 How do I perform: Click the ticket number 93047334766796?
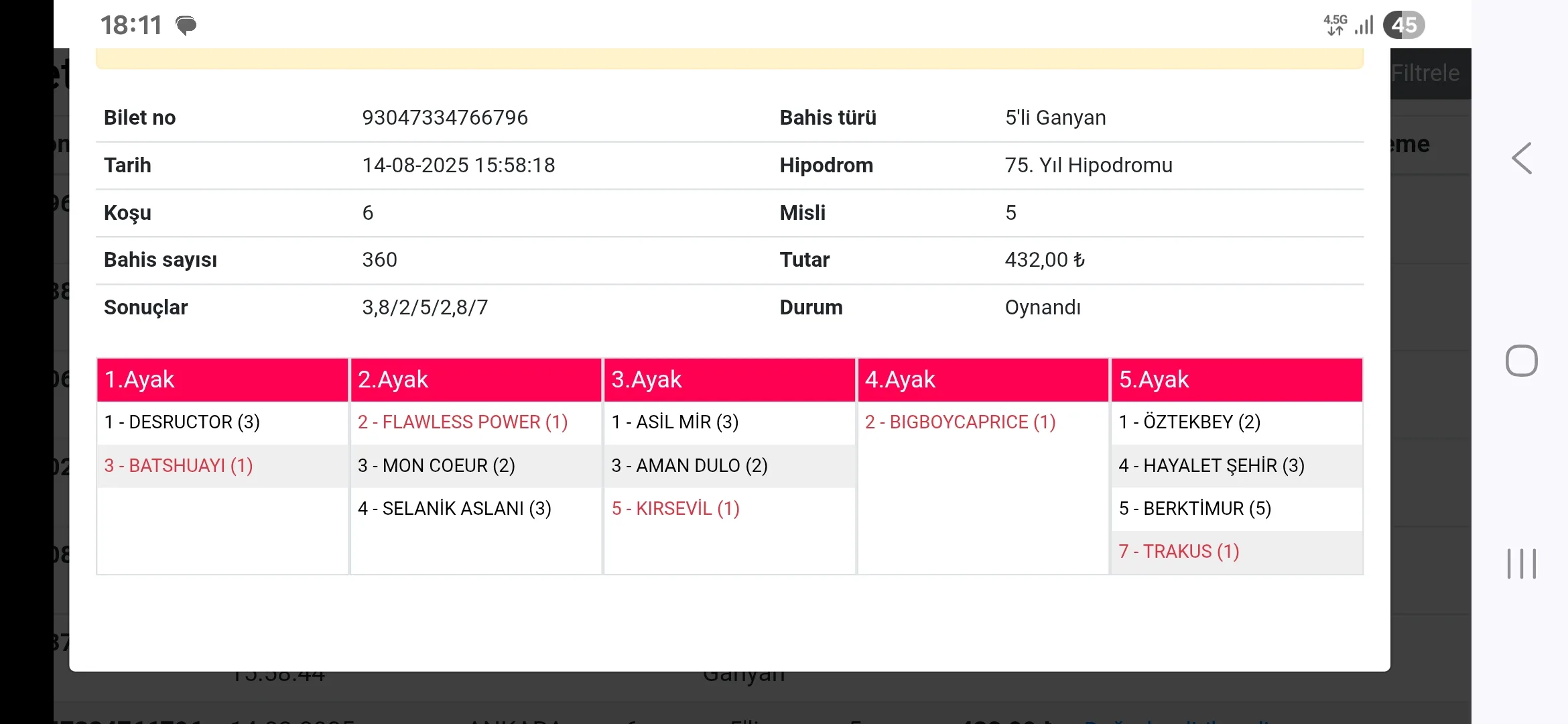[x=445, y=117]
